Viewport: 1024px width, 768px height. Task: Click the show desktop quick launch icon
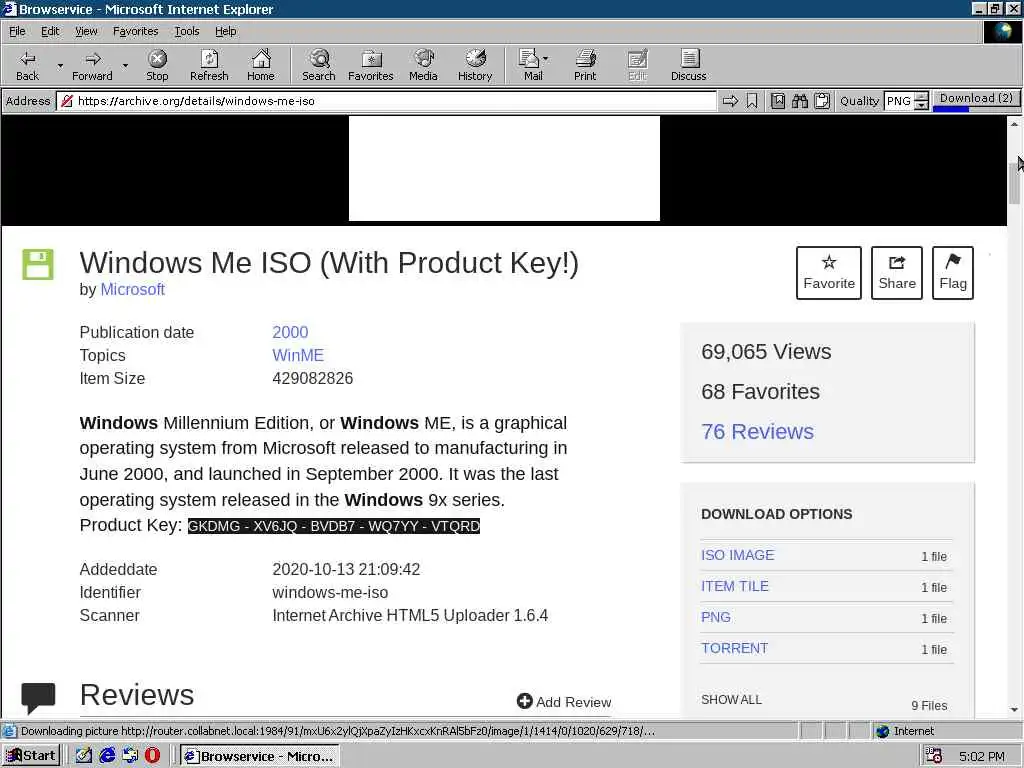84,756
